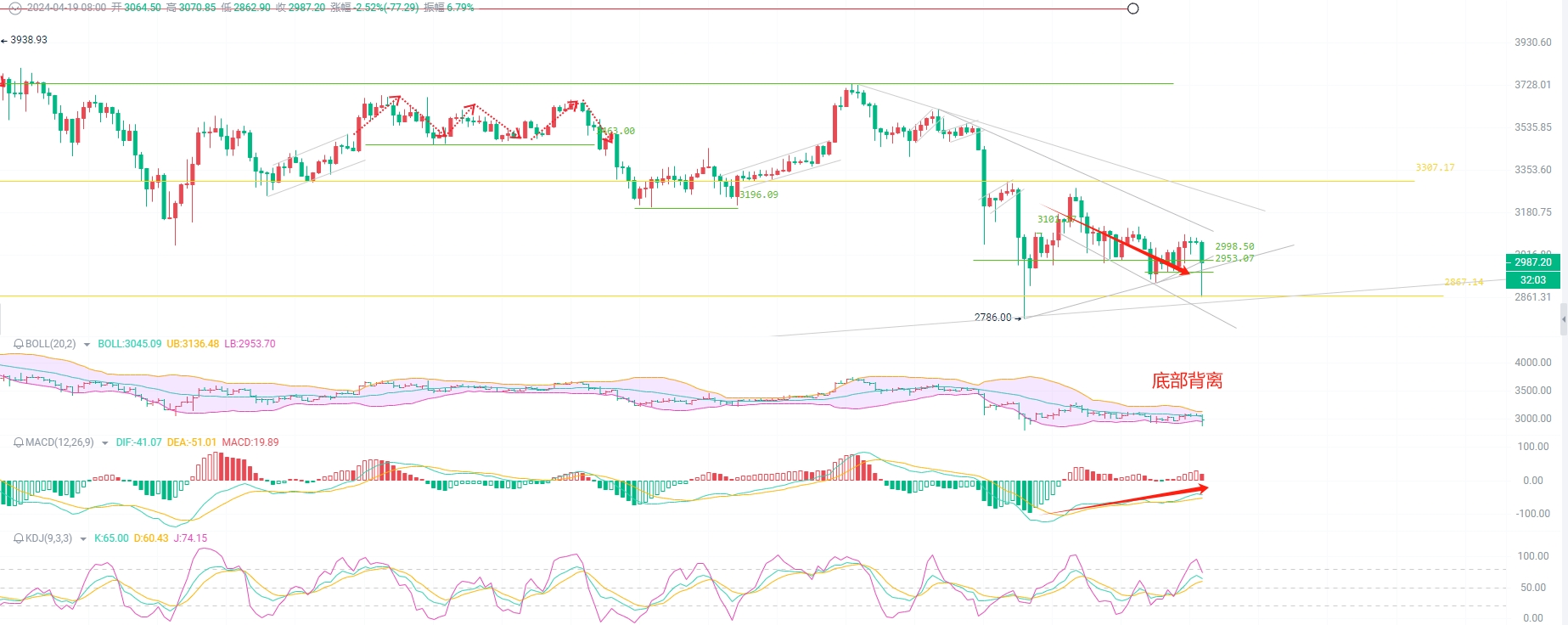Image resolution: width=1568 pixels, height=625 pixels.
Task: Click the -100.00 MACD axis label
Action: (x=1533, y=514)
